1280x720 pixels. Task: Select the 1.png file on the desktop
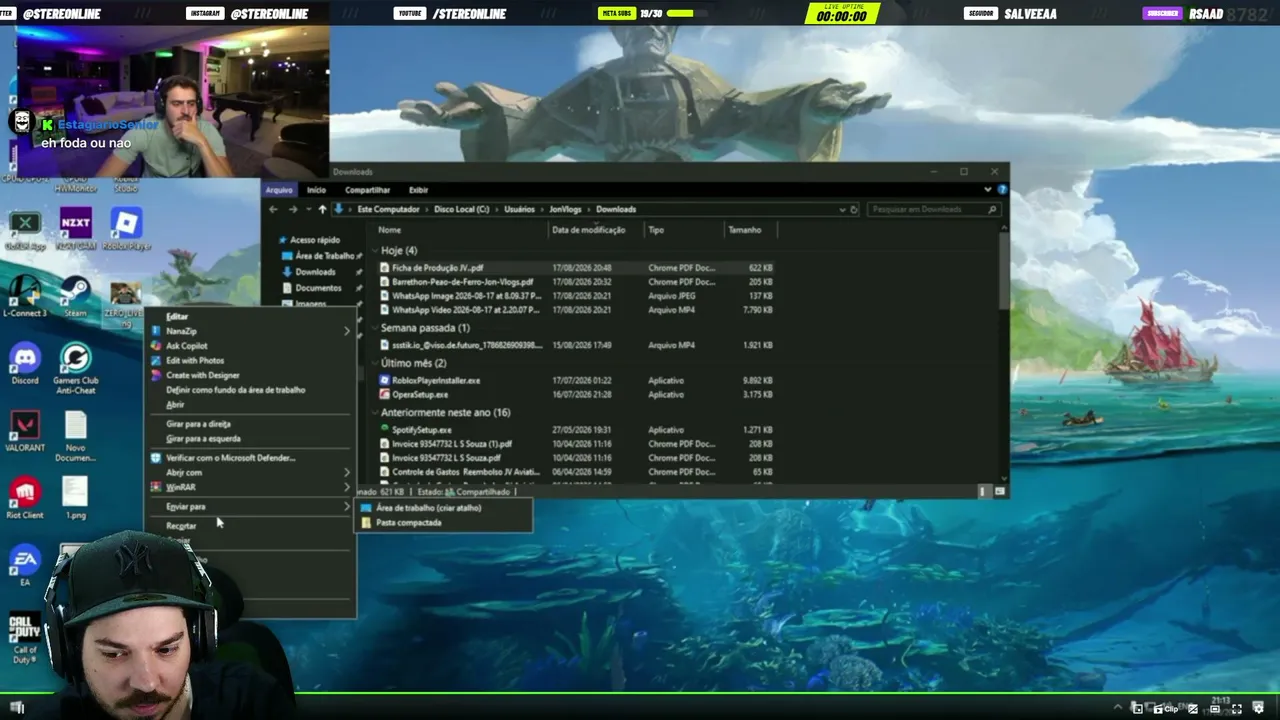pyautogui.click(x=75, y=499)
